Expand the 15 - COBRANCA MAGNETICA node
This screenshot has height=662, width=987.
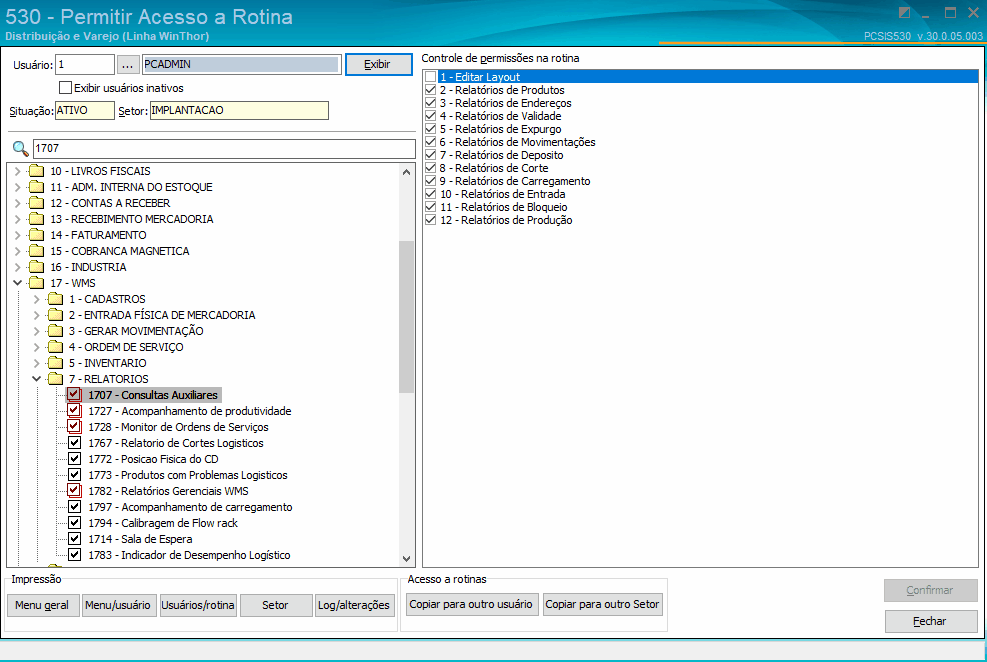pyautogui.click(x=18, y=250)
